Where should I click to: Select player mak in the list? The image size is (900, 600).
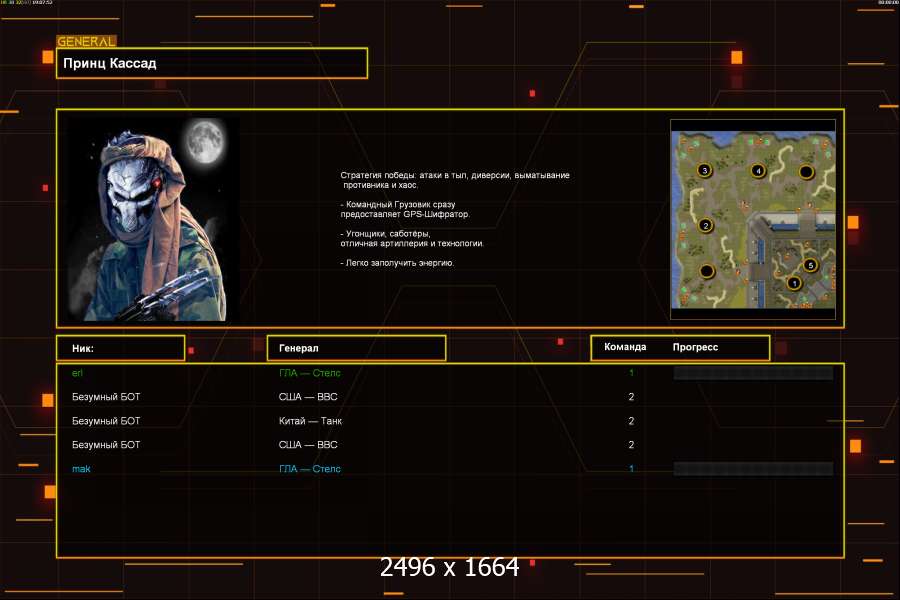(x=81, y=469)
